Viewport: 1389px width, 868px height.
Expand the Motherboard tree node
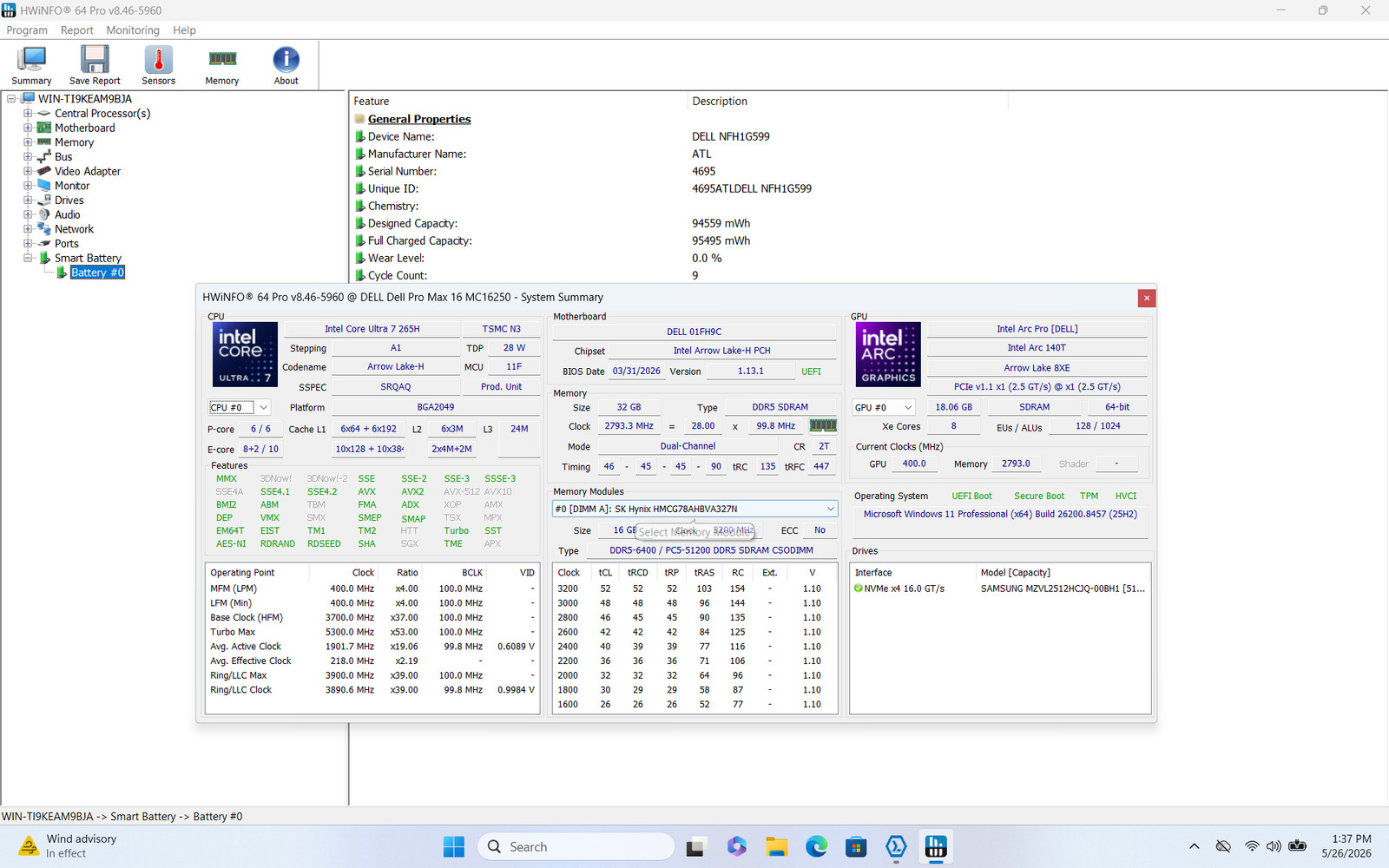point(28,128)
